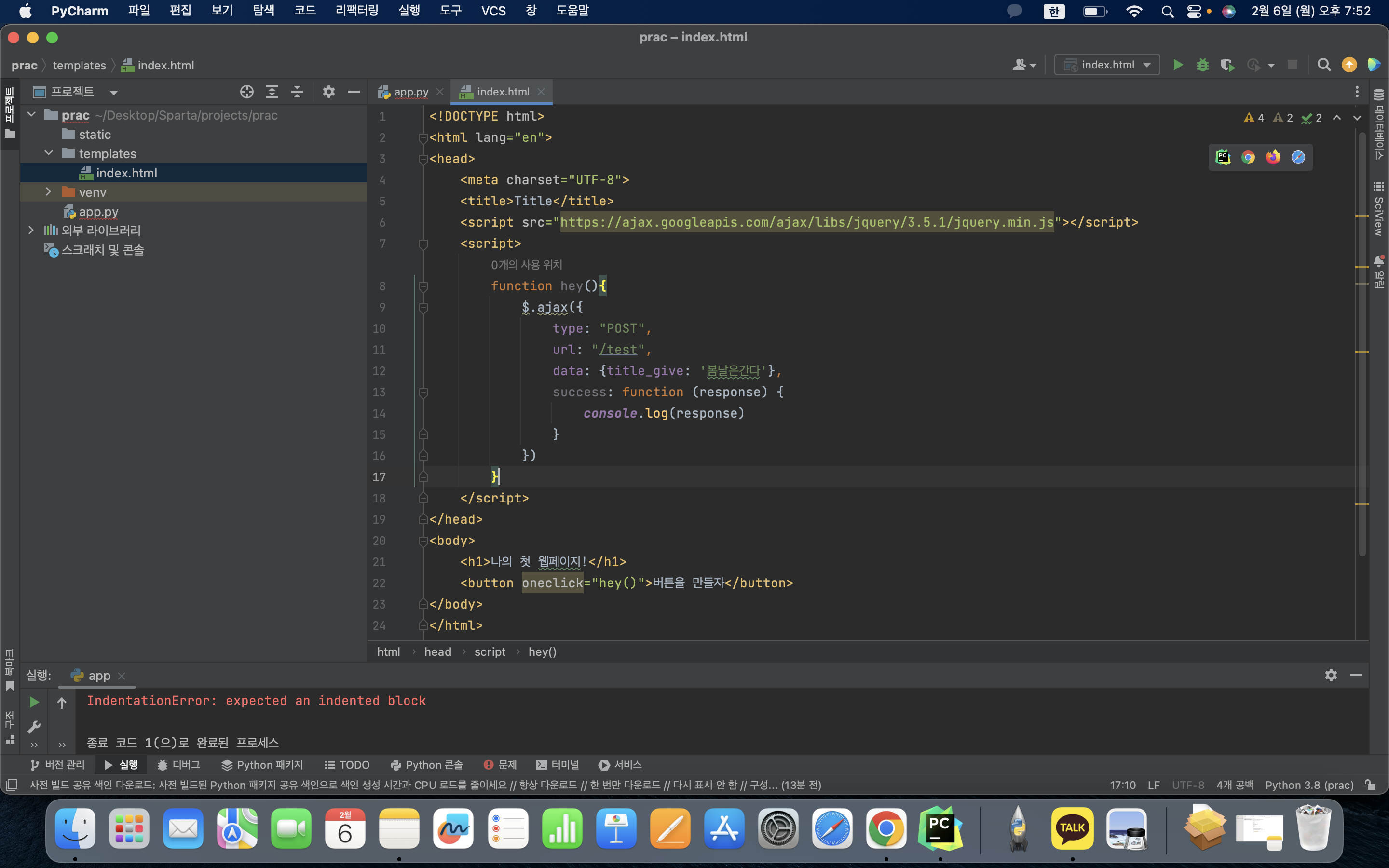
Task: Switch to the app.py editor tab
Action: 410,92
